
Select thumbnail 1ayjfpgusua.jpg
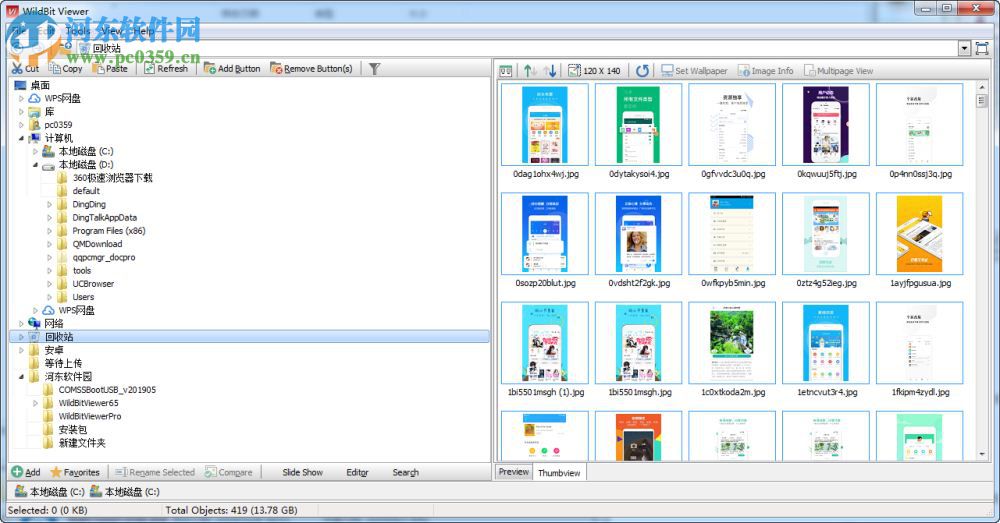(920, 234)
